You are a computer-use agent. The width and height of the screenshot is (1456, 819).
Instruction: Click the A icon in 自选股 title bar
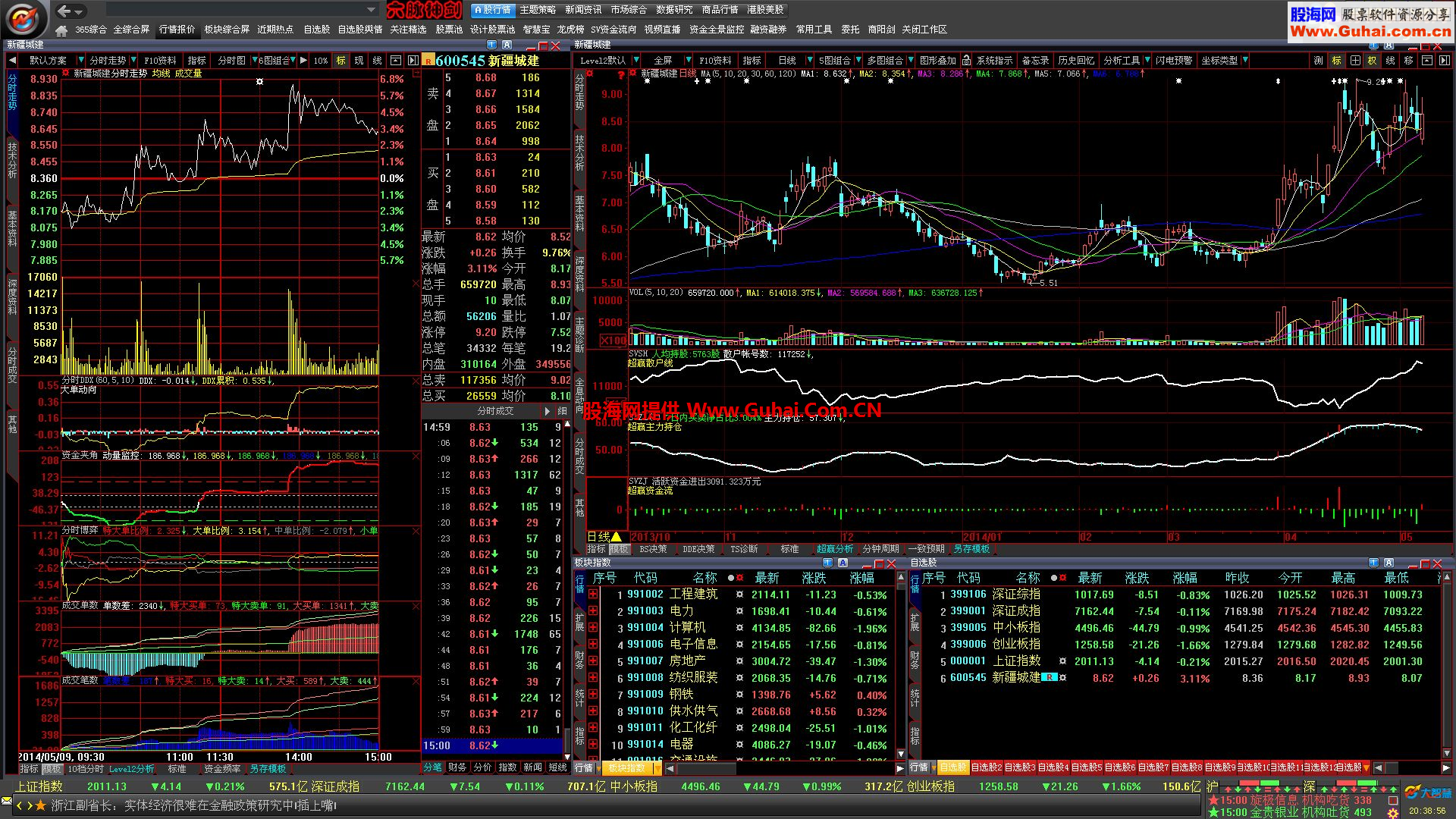(1389, 563)
